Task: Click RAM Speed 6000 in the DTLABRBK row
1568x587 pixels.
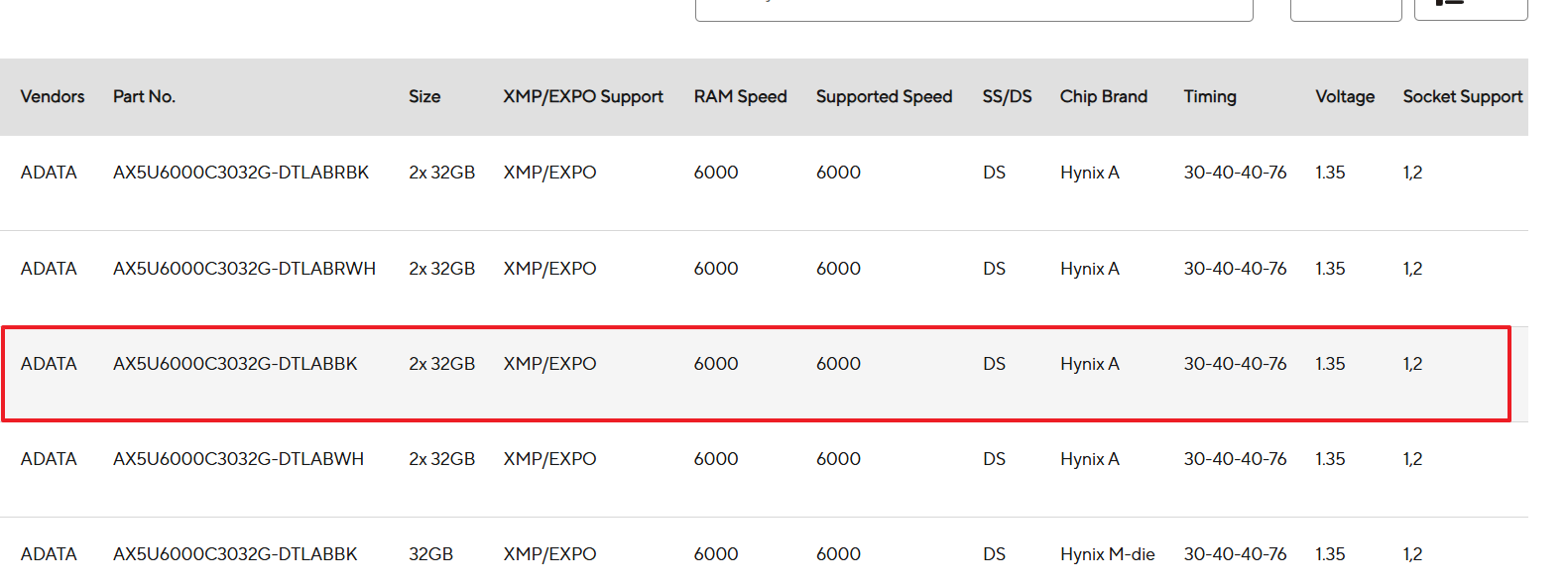Action: [716, 173]
